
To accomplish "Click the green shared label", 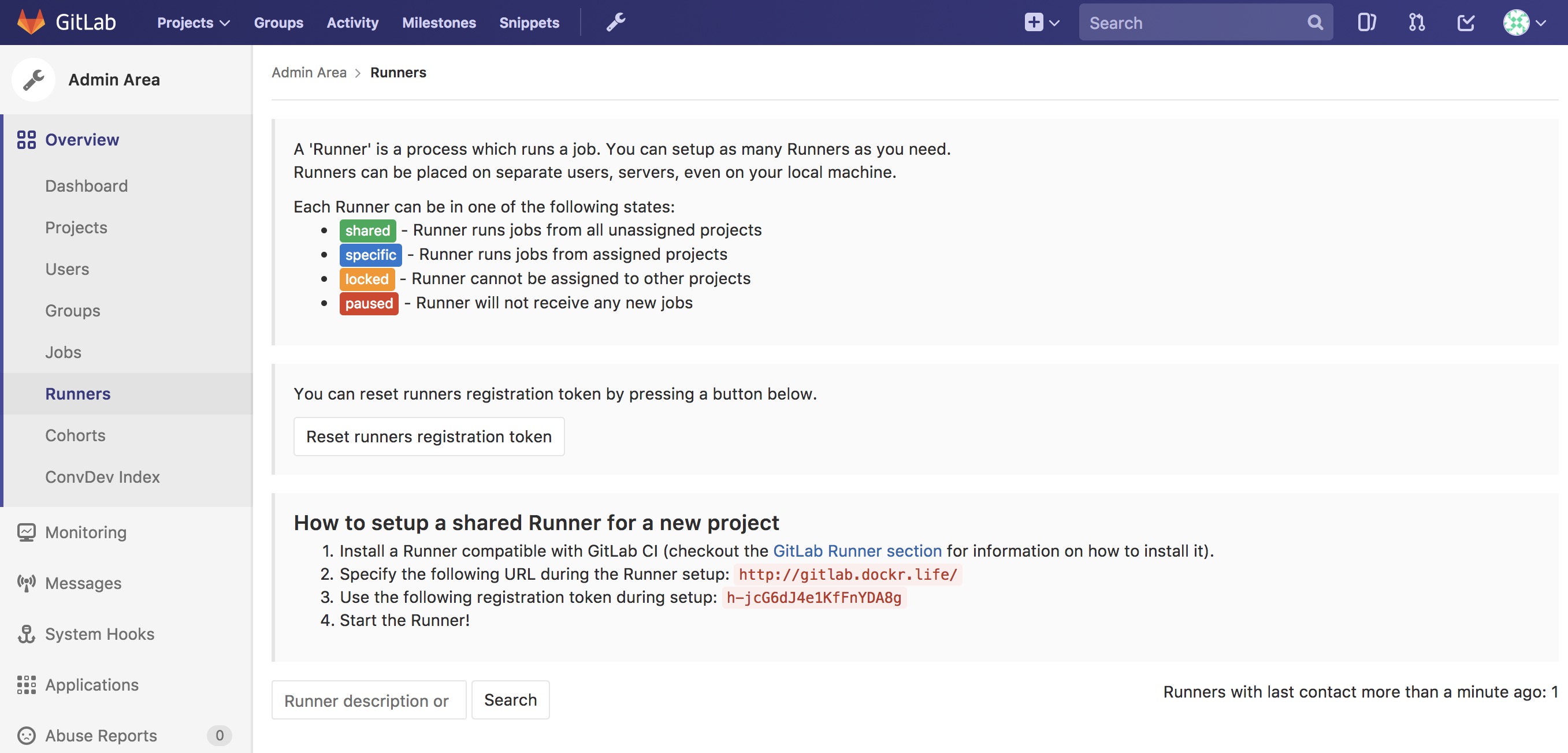I will click(367, 230).
